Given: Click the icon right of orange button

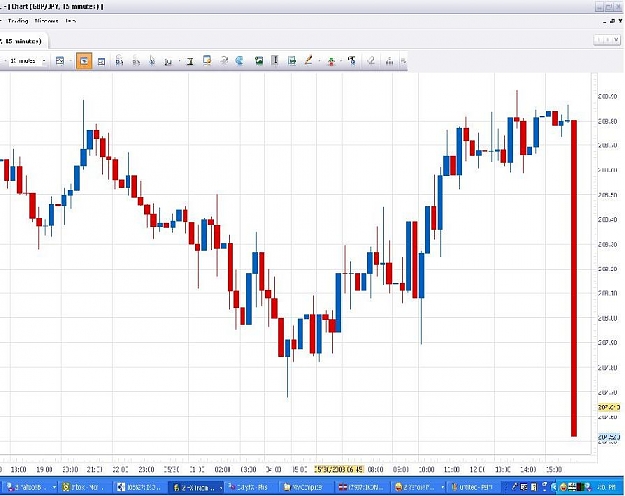Looking at the screenshot, I should [x=101, y=61].
